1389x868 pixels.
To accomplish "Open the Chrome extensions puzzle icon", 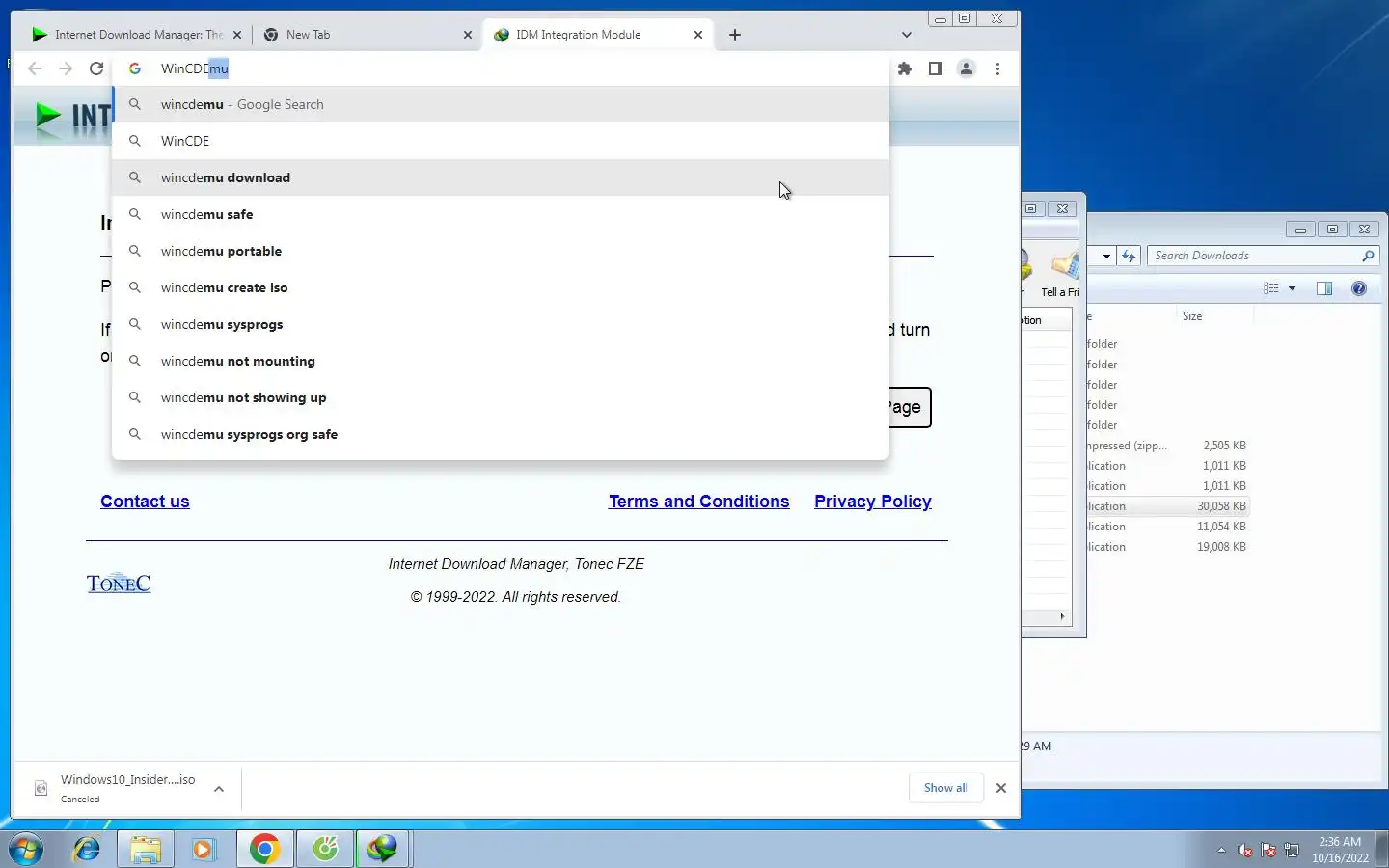I will click(904, 68).
